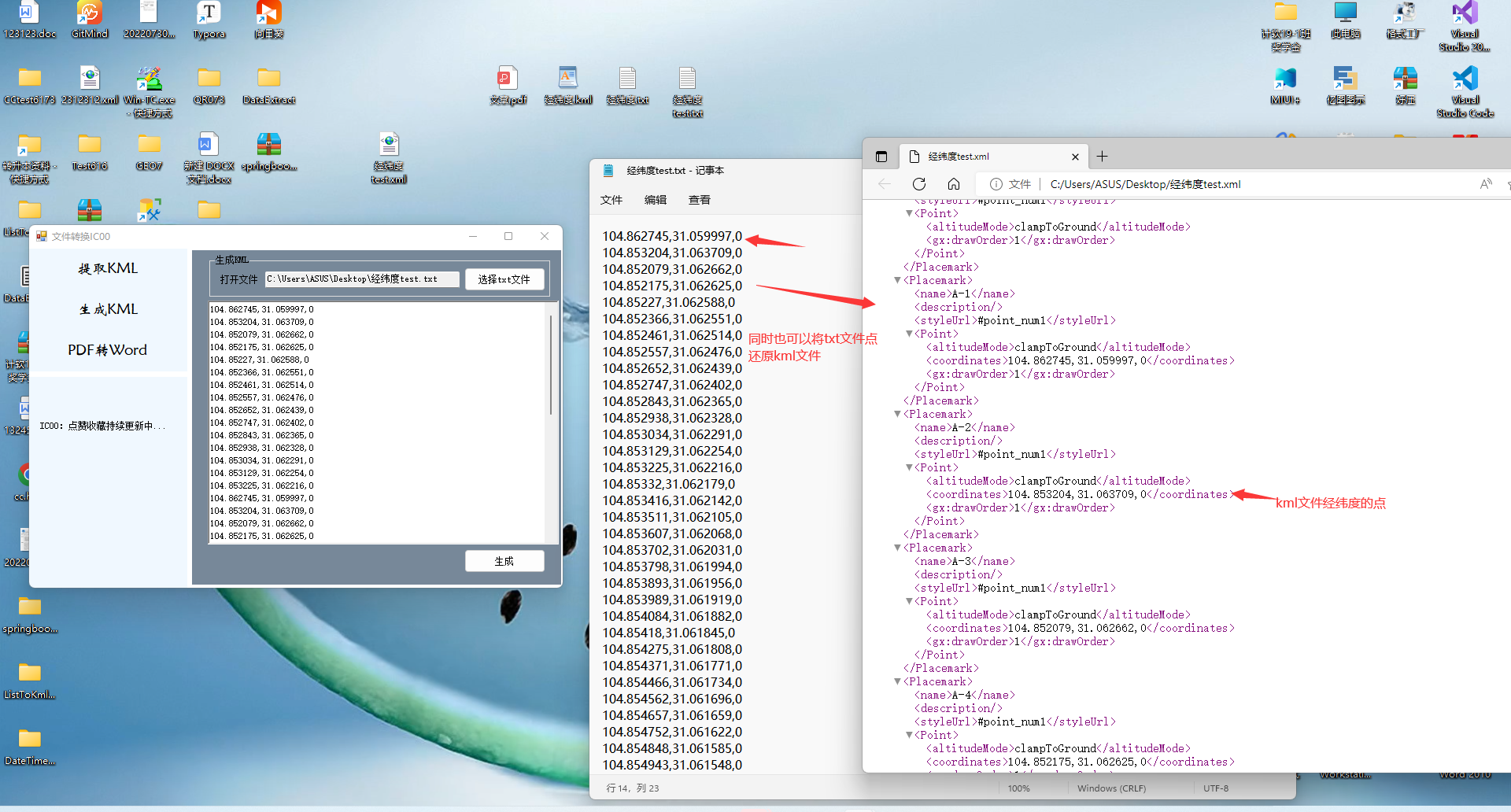The height and width of the screenshot is (812, 1511).
Task: Click the 选择txt文件 button
Action: (504, 279)
